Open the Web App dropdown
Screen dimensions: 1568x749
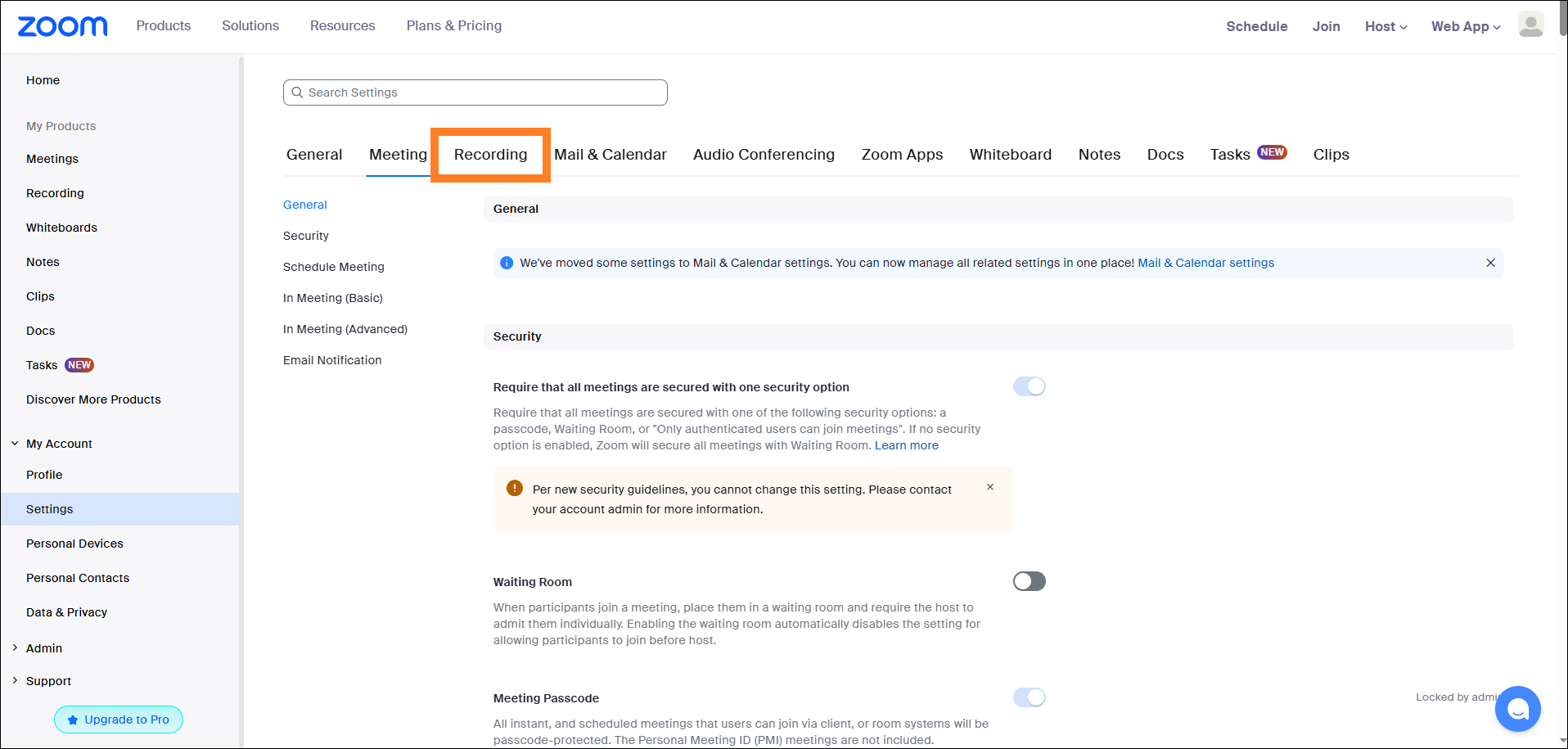click(1465, 26)
